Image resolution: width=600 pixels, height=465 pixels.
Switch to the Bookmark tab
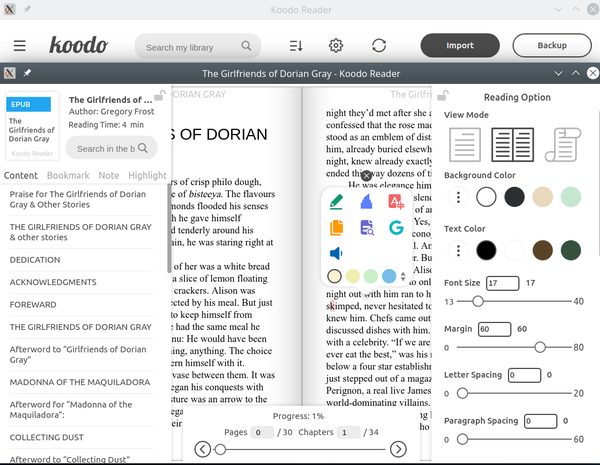click(x=68, y=176)
